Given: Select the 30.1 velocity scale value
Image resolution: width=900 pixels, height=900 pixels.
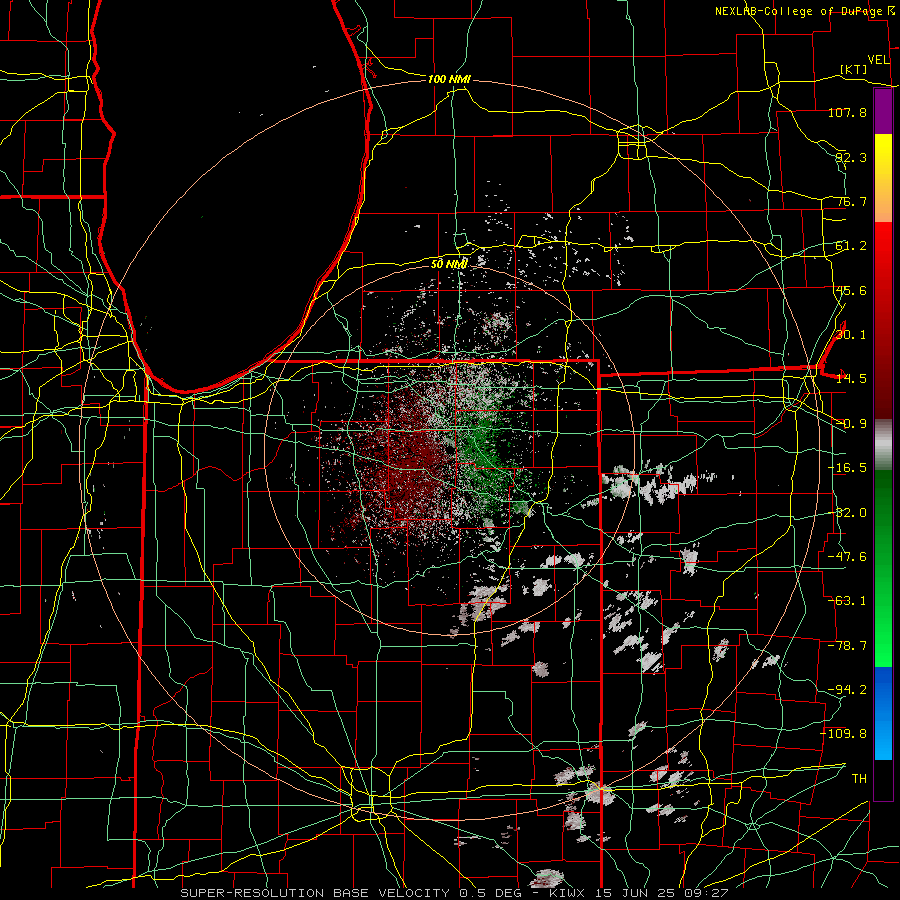Looking at the screenshot, I should click(x=851, y=334).
